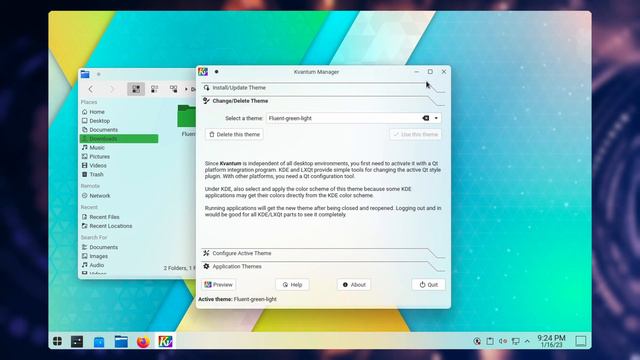This screenshot has width=640, height=360.
Task: Select Downloads in file manager sidebar
Action: coord(119,139)
